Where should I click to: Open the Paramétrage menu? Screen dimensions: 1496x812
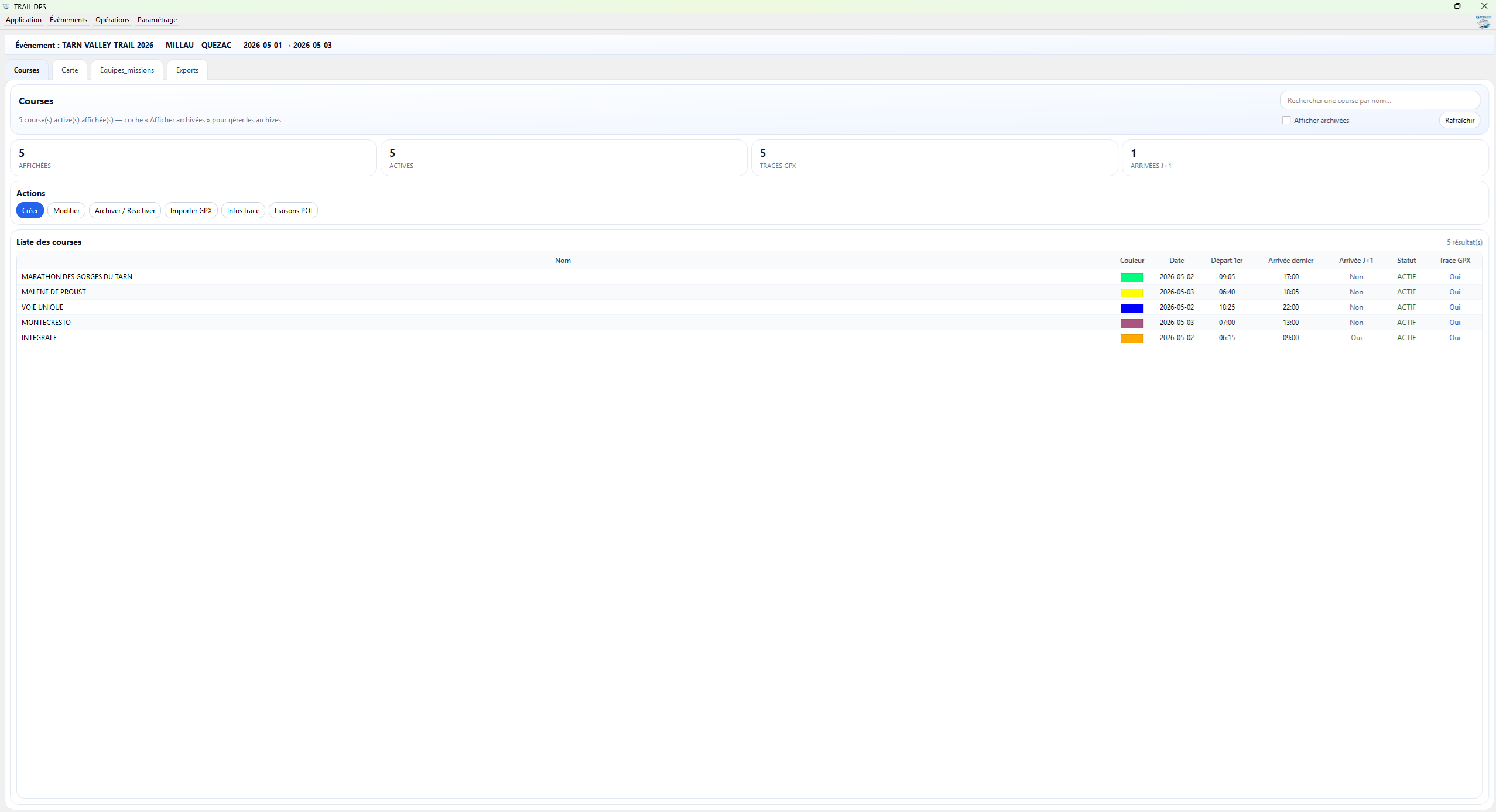pos(157,20)
